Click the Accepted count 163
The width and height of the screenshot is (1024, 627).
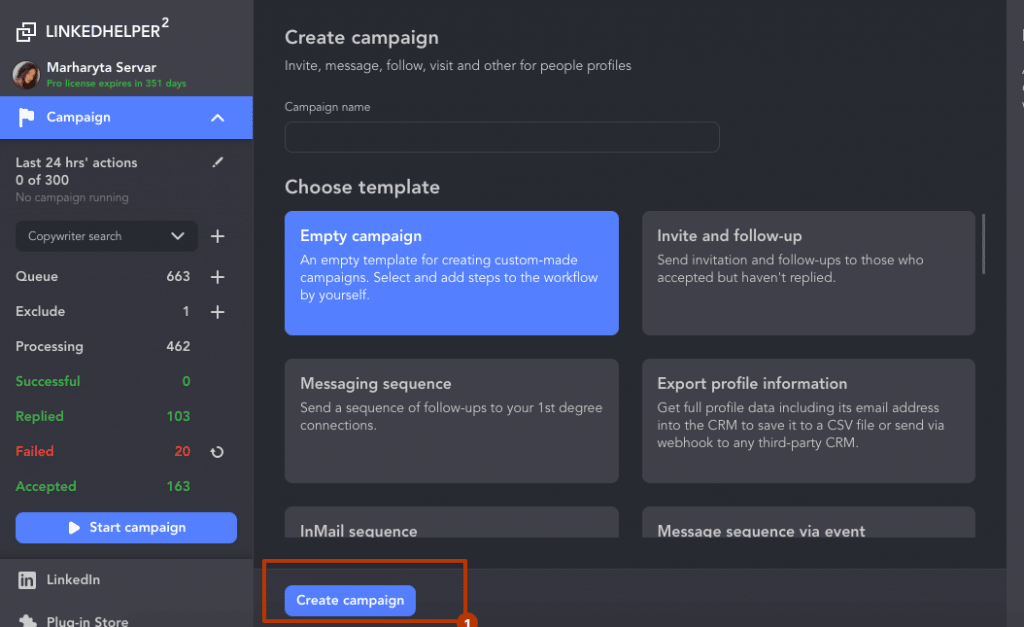(x=178, y=487)
